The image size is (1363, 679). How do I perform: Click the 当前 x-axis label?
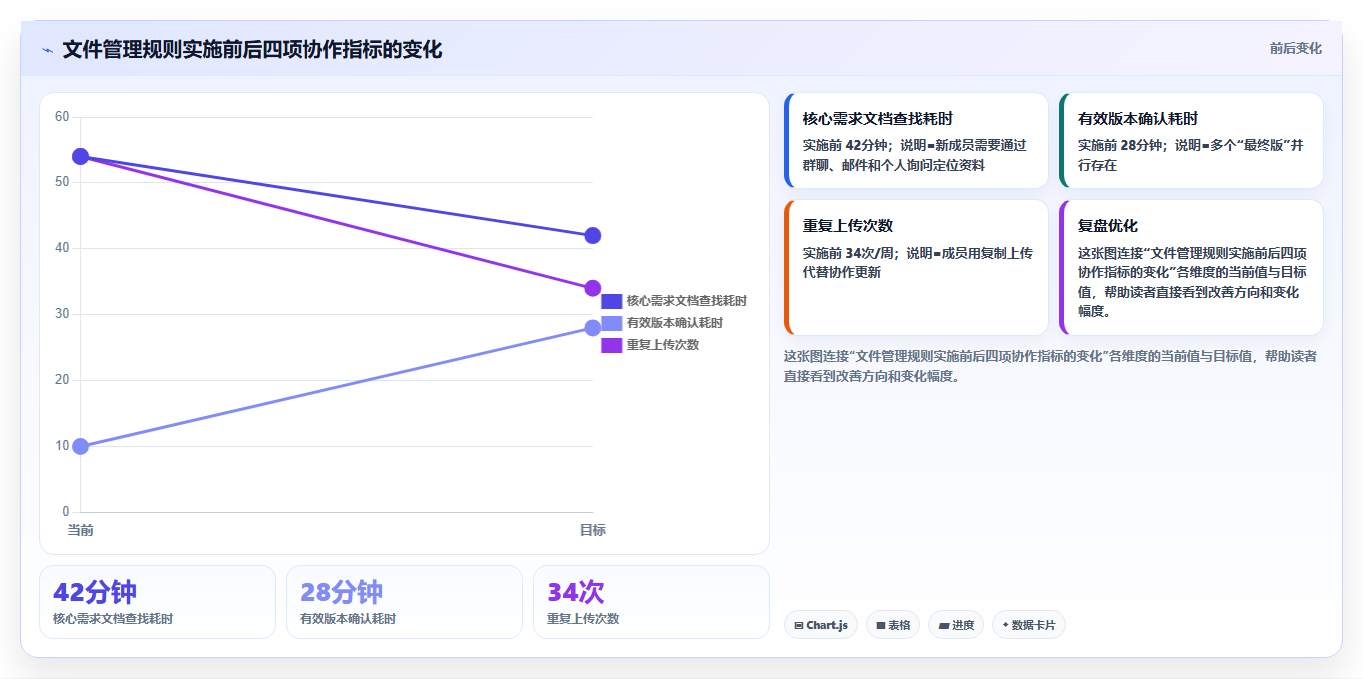point(81,530)
